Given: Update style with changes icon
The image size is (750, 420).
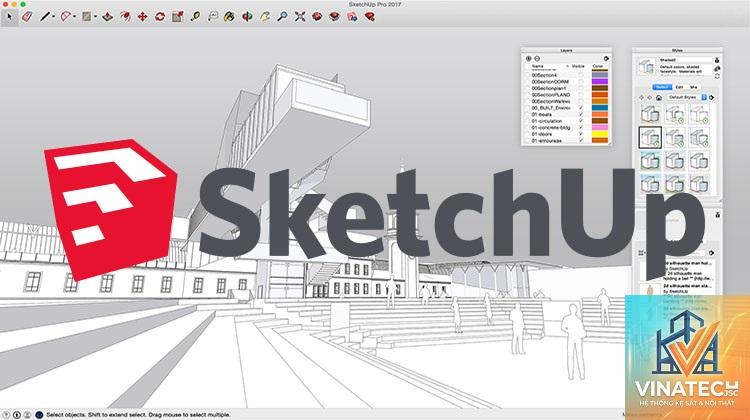Looking at the screenshot, I should click(717, 76).
